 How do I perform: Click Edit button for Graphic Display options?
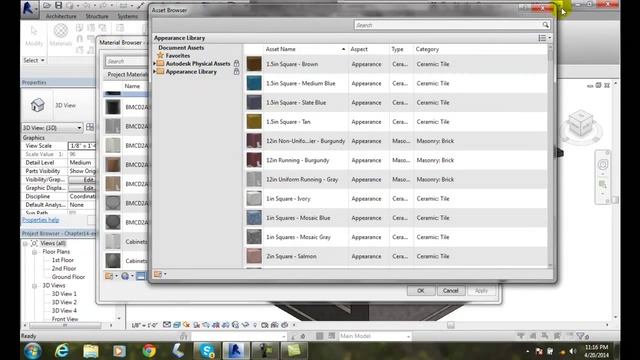pyautogui.click(x=82, y=188)
